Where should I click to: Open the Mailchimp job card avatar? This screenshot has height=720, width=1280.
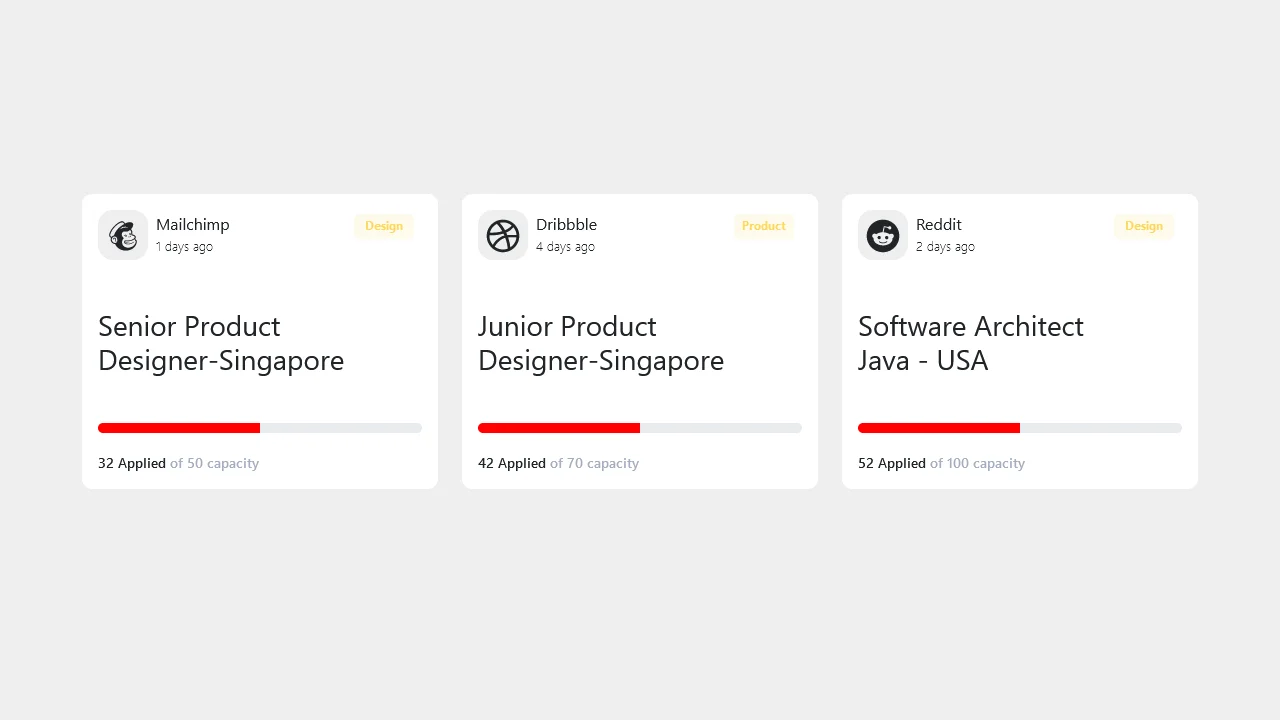[122, 235]
